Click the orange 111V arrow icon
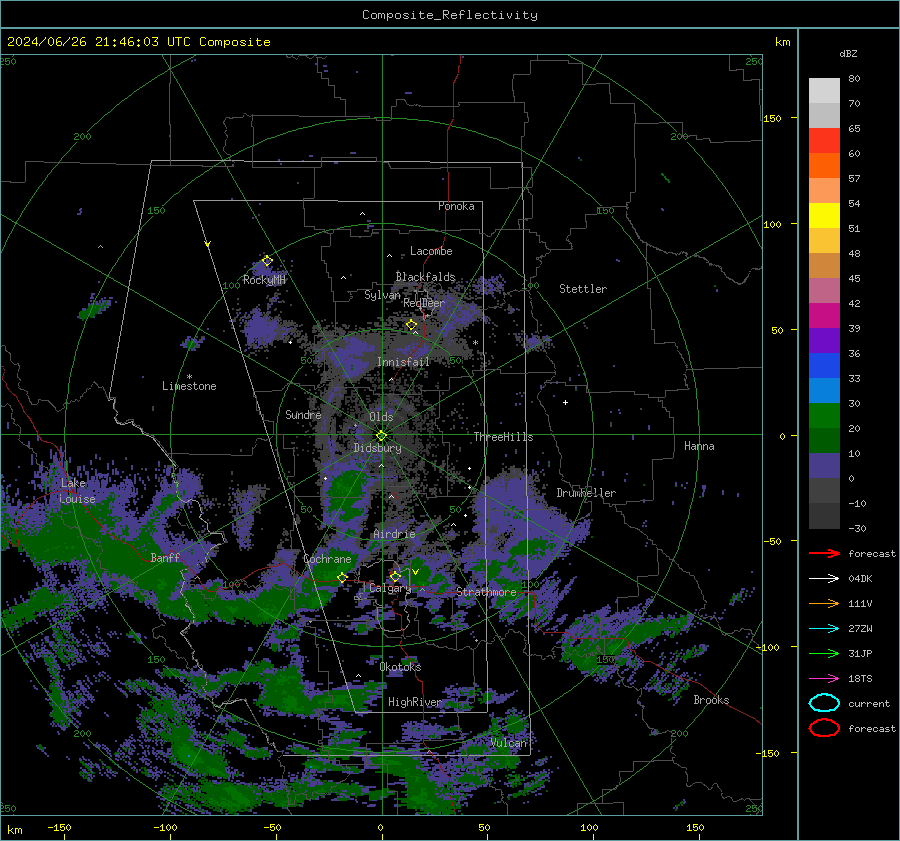The height and width of the screenshot is (841, 900). (x=824, y=603)
